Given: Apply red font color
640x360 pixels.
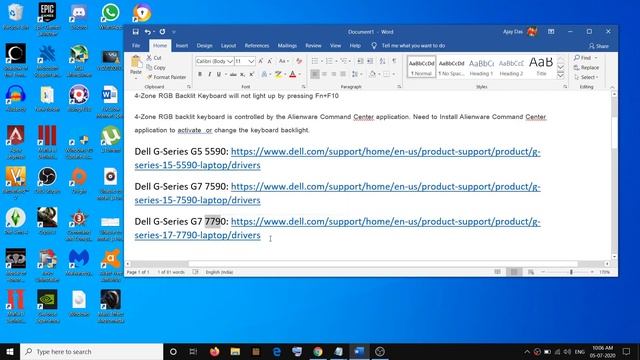Looking at the screenshot, I should [x=292, y=74].
